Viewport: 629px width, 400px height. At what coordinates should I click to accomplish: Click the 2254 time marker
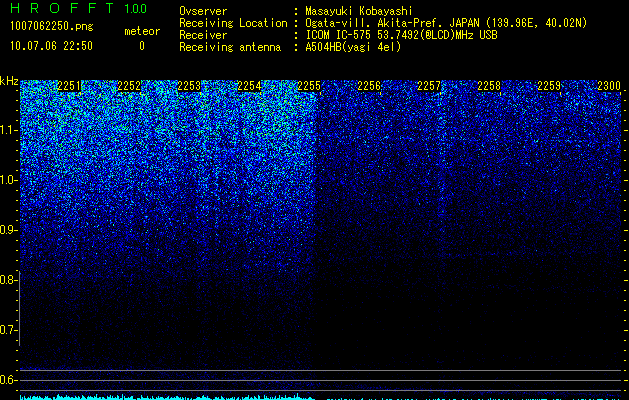(249, 86)
